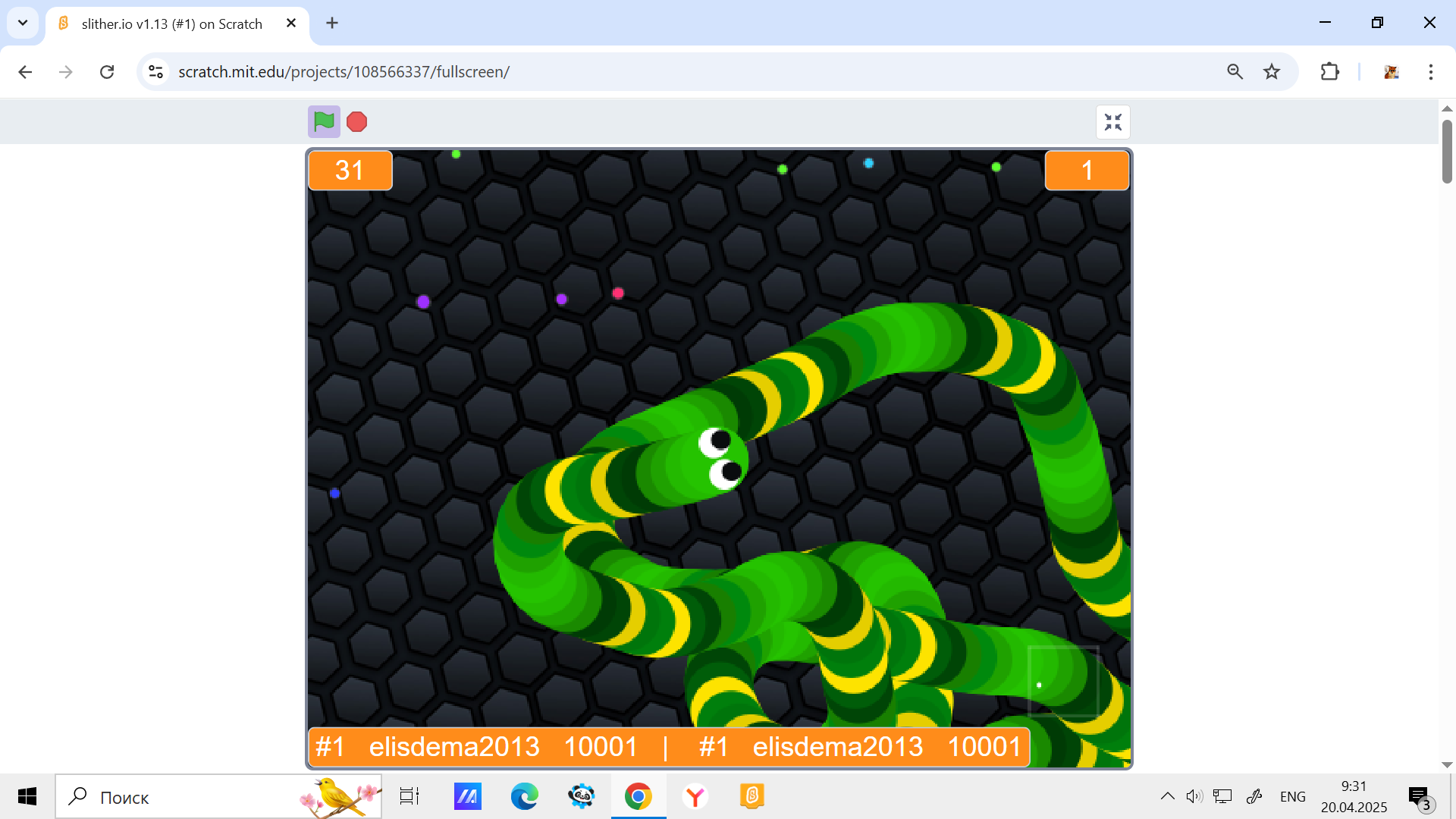This screenshot has height=819, width=1456.
Task: View site information icon in address bar
Action: 156,71
